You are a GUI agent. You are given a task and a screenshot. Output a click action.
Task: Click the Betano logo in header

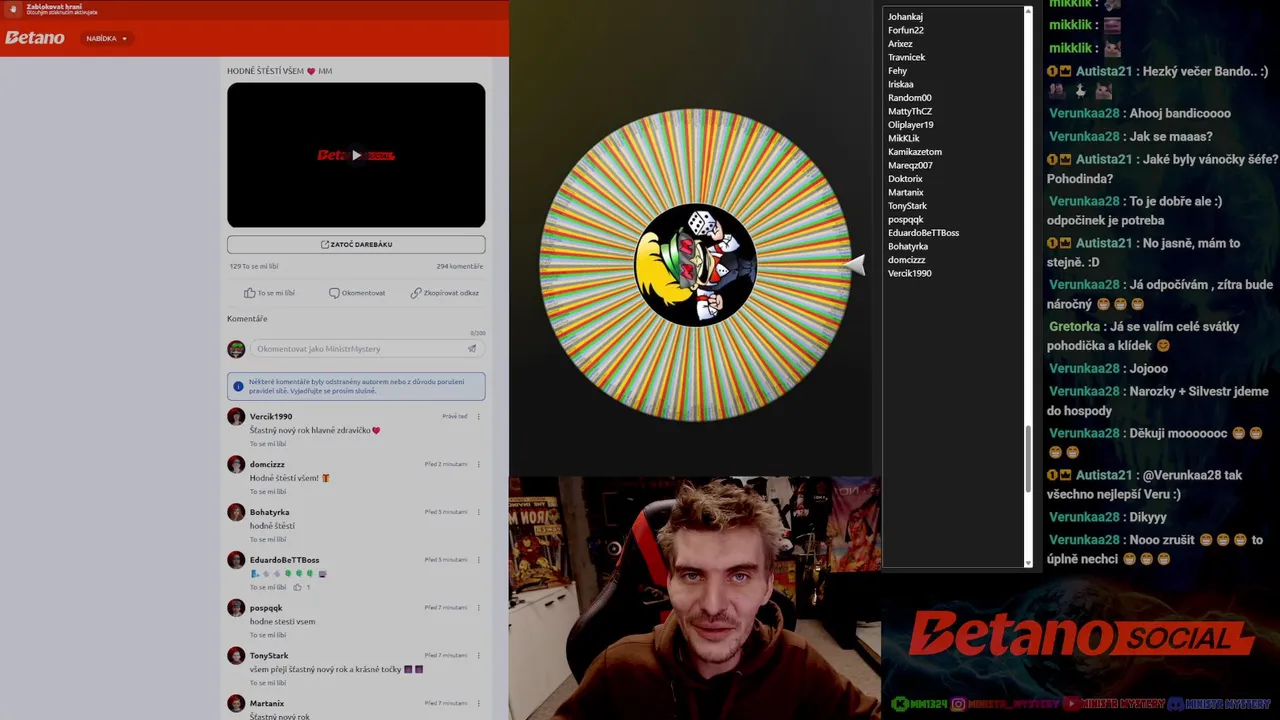pos(34,38)
